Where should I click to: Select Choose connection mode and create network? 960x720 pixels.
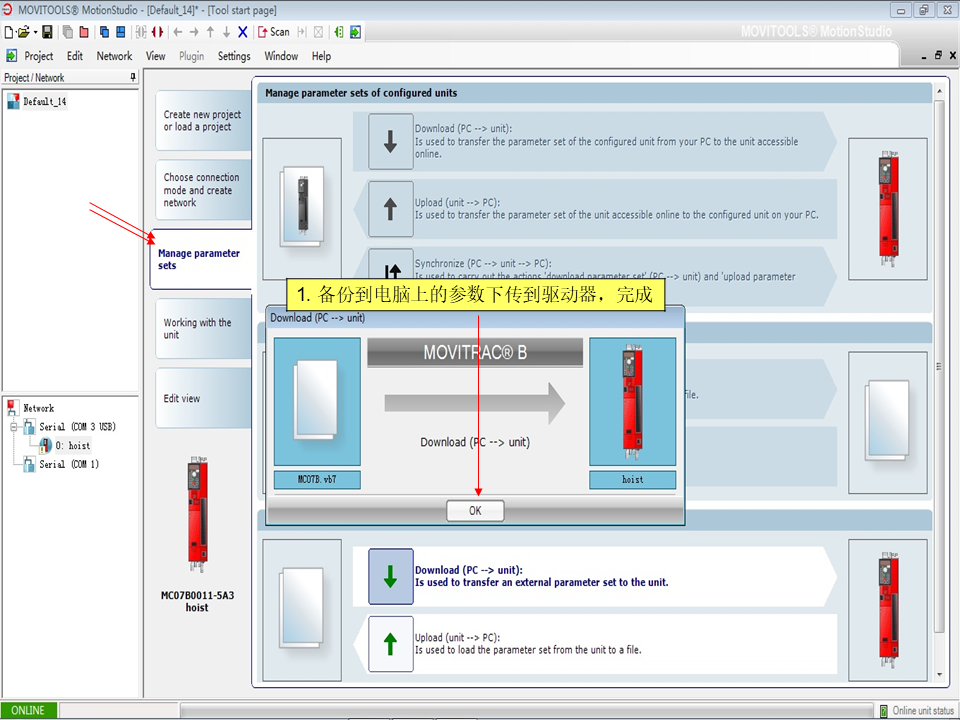pyautogui.click(x=201, y=190)
